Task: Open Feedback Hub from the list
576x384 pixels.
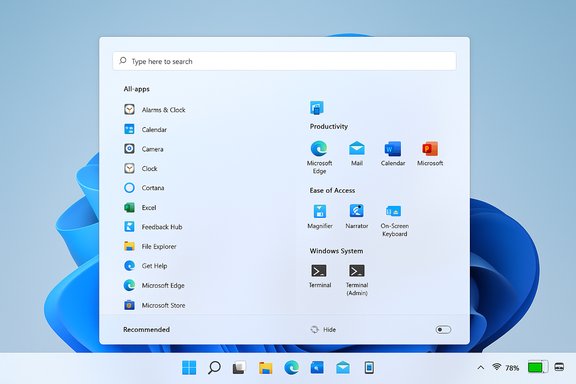Action: [153, 227]
